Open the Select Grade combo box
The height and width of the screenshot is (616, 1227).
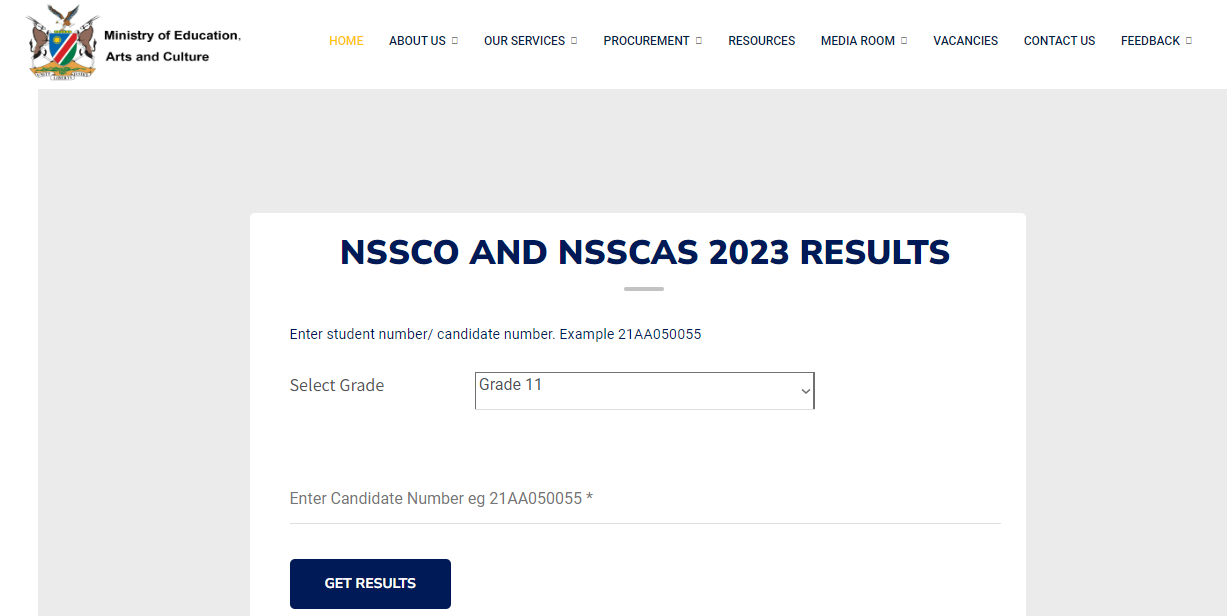644,390
